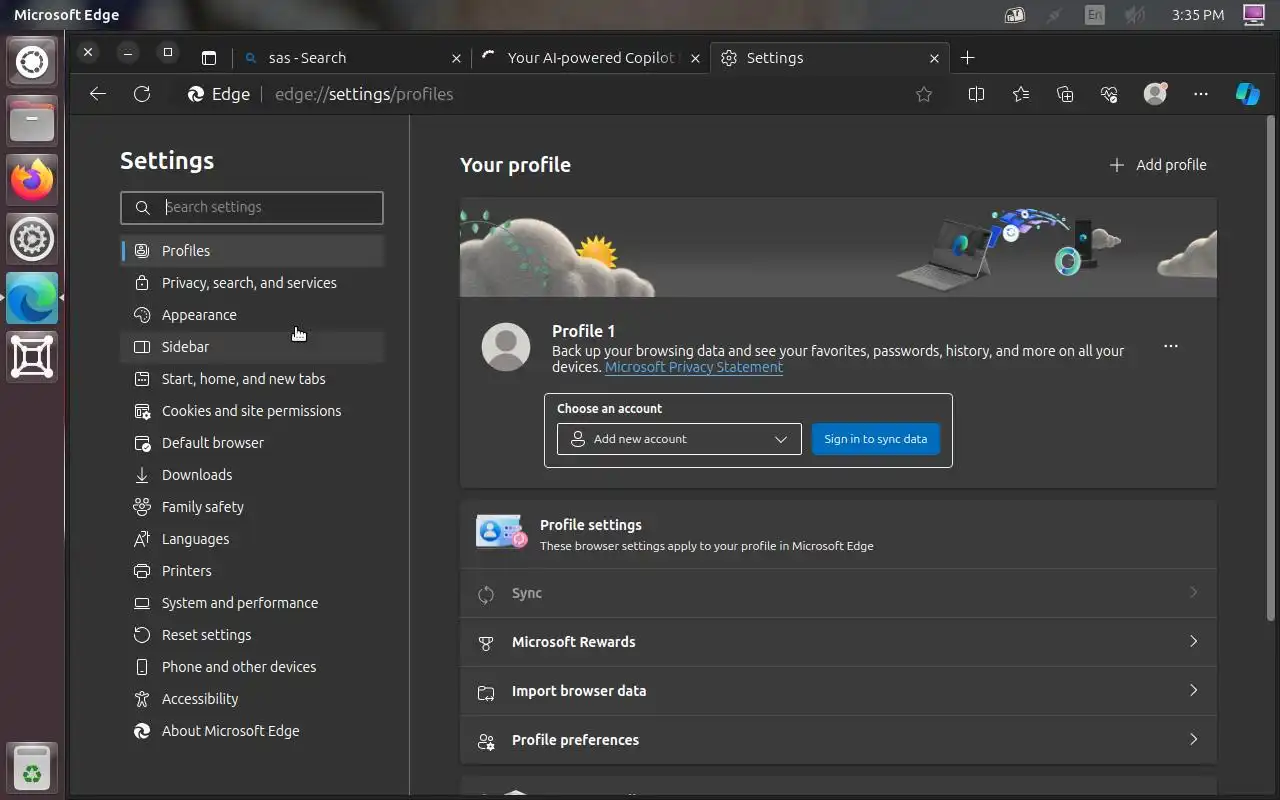
Task: Open Microsoft Rewards row
Action: (838, 642)
